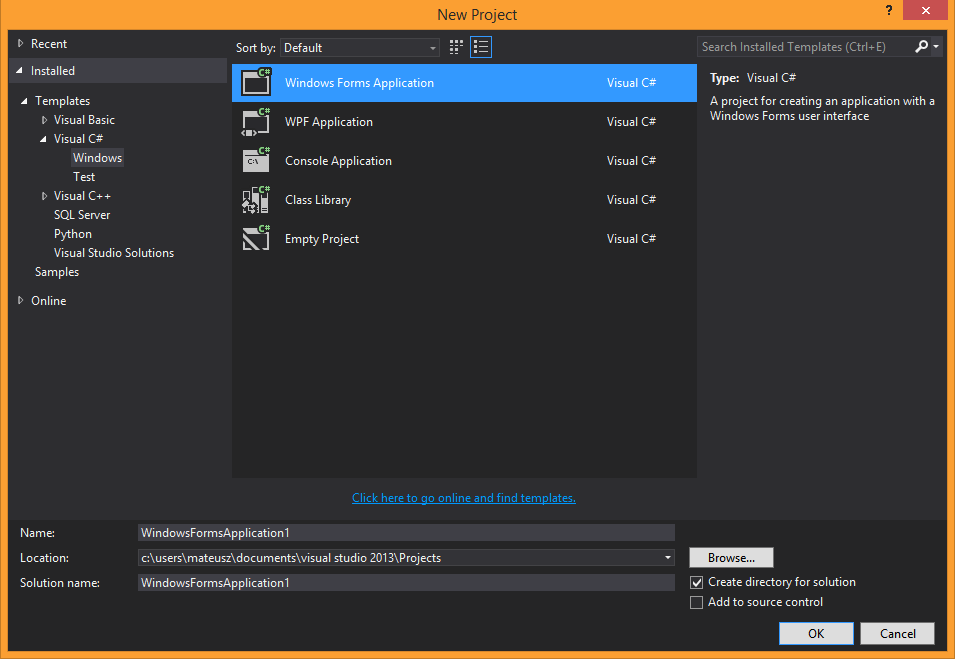Click the Windows Forms Application template icon
The width and height of the screenshot is (955, 659).
[256, 83]
